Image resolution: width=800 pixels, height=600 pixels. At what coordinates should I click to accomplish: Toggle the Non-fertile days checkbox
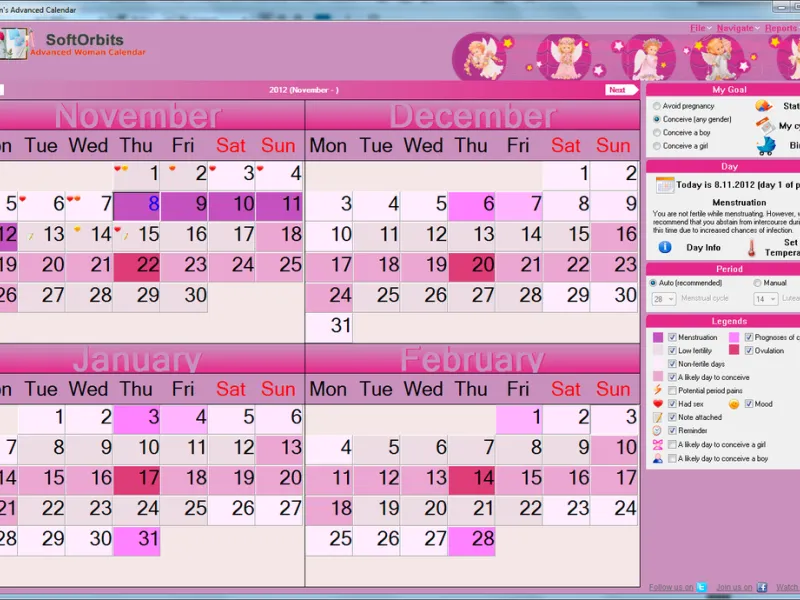click(672, 364)
